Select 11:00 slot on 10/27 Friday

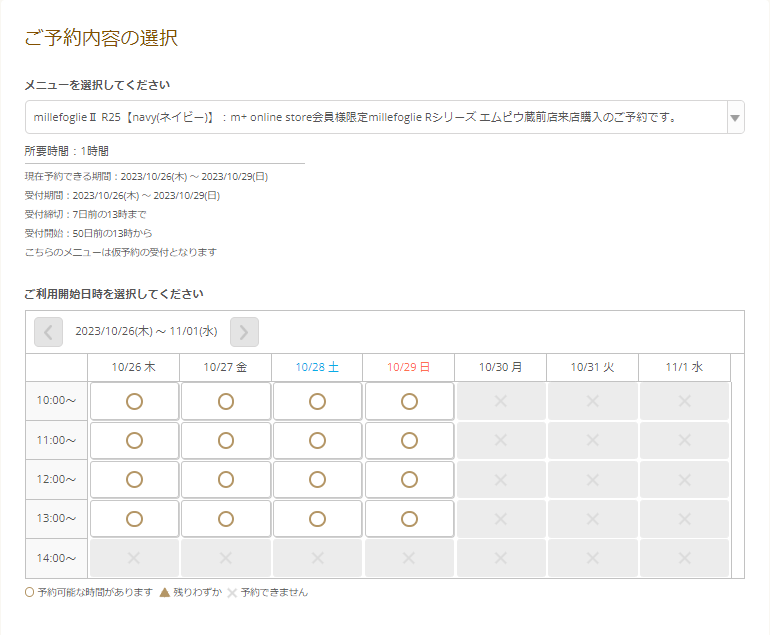tap(226, 440)
